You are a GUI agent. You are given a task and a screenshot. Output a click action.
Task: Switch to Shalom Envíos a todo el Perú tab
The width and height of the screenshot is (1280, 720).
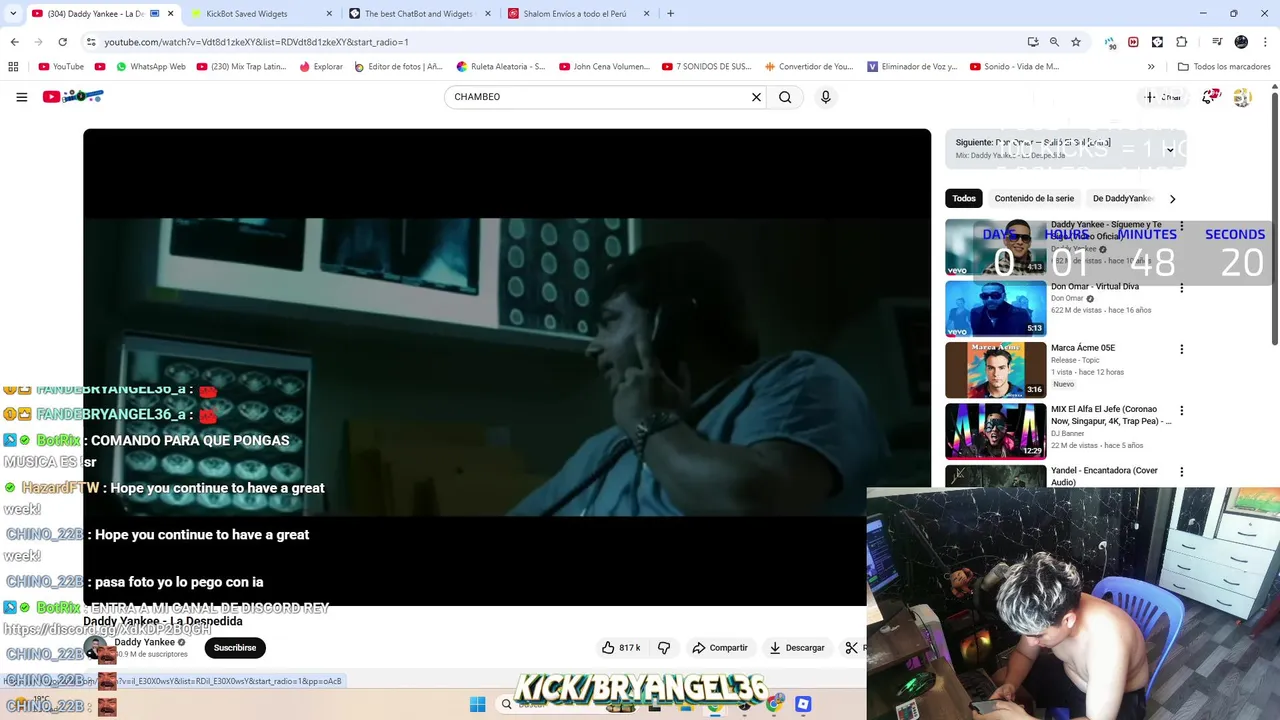pos(577,14)
